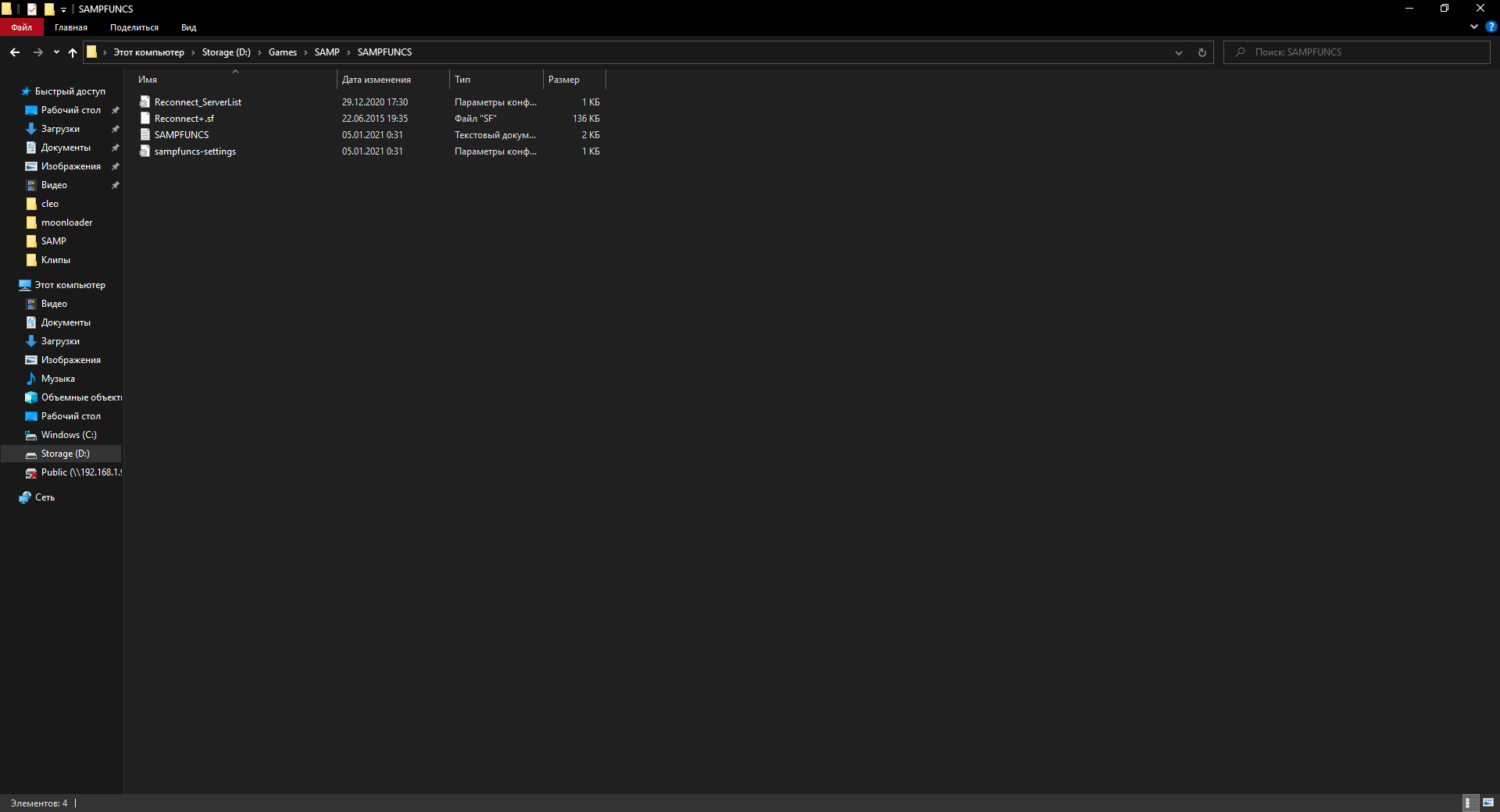Image resolution: width=1500 pixels, height=812 pixels.
Task: Open Музыка under This PC
Action: (x=58, y=379)
